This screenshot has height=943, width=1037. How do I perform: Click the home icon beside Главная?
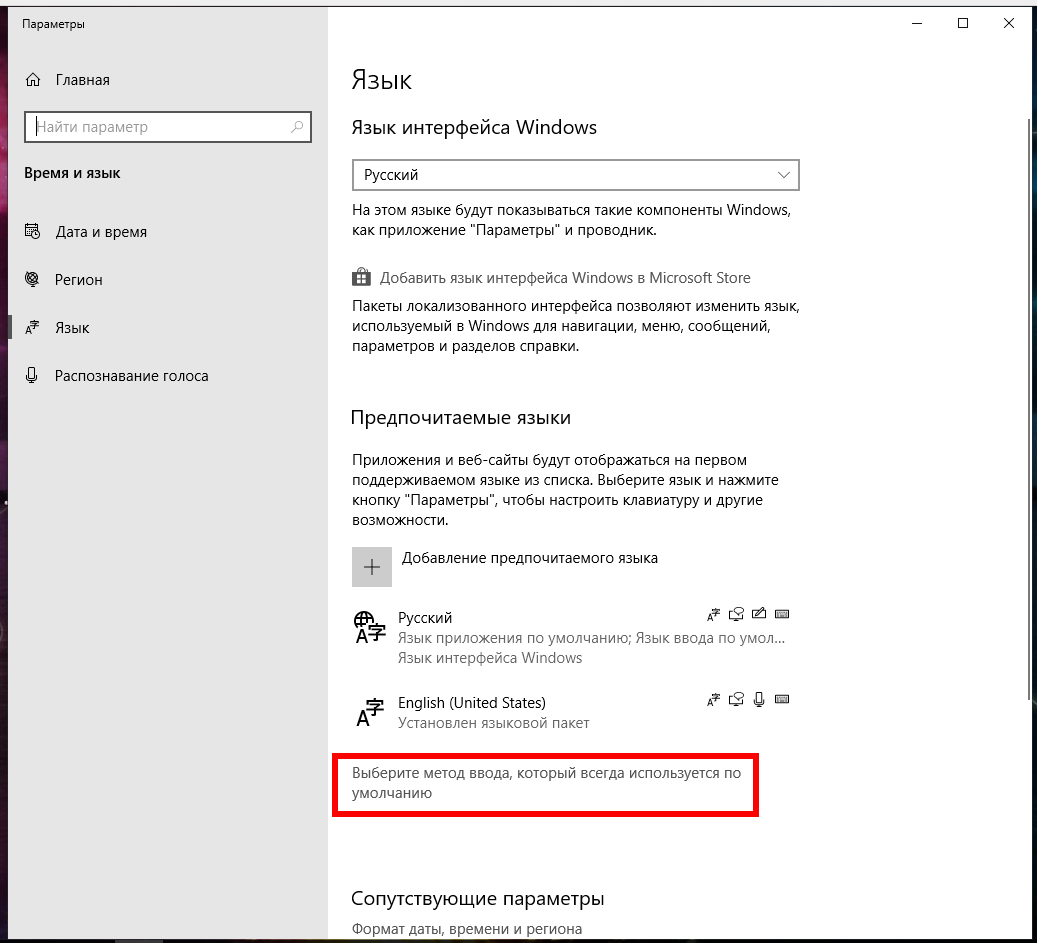pyautogui.click(x=32, y=80)
